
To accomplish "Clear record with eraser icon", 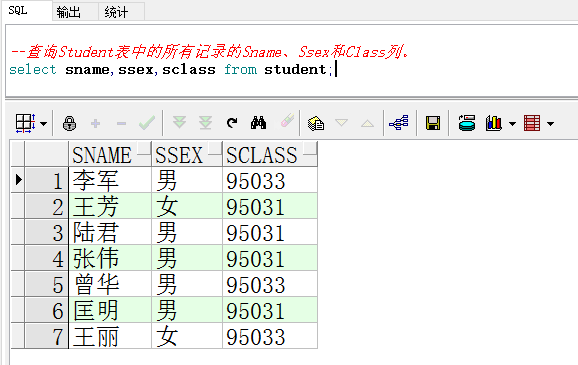I will coord(287,121).
